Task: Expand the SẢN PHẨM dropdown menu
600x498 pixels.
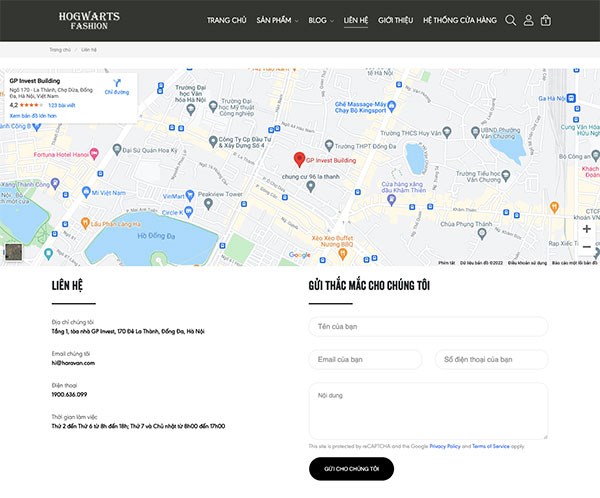Action: [277, 20]
